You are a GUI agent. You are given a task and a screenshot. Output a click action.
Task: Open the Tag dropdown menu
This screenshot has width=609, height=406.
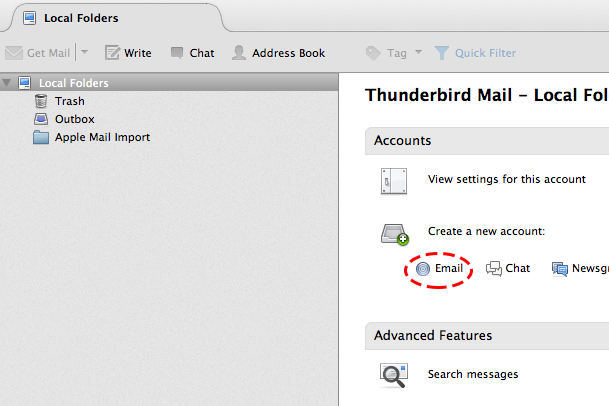coord(394,53)
